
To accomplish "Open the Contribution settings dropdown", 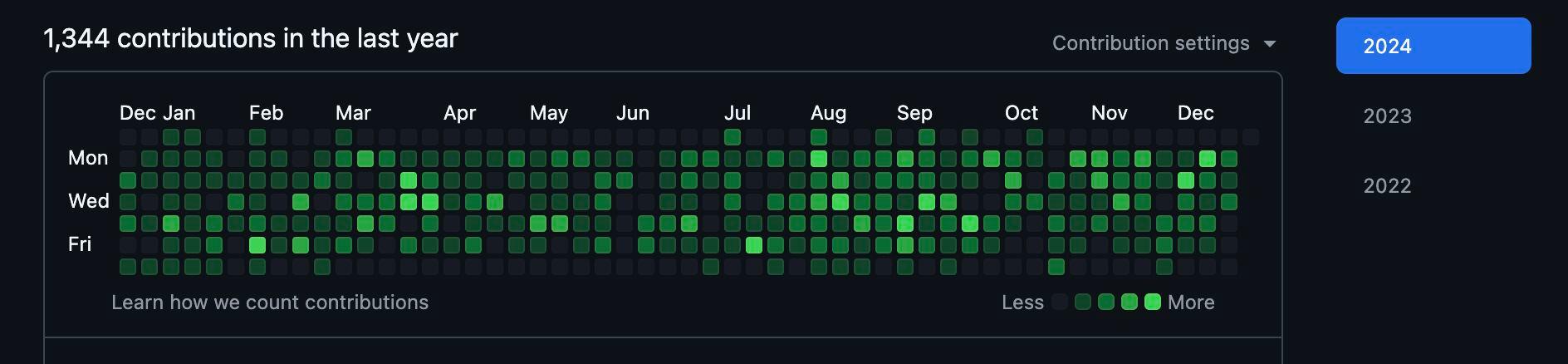I will (x=1164, y=43).
